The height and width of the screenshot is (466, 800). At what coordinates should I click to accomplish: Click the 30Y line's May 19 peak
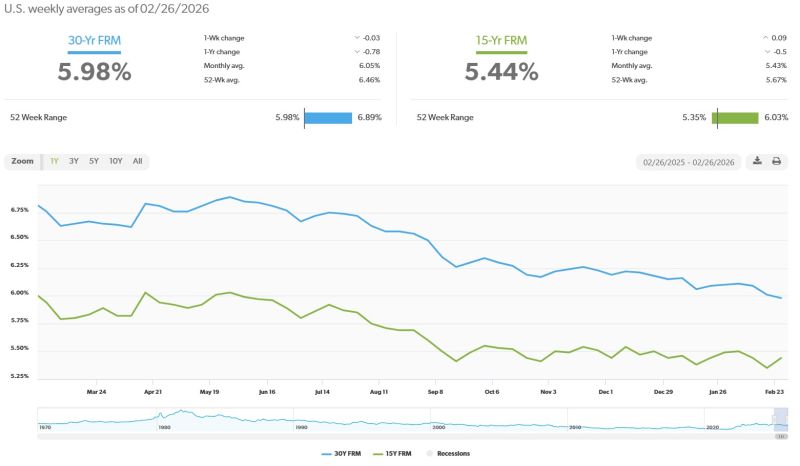(x=230, y=197)
